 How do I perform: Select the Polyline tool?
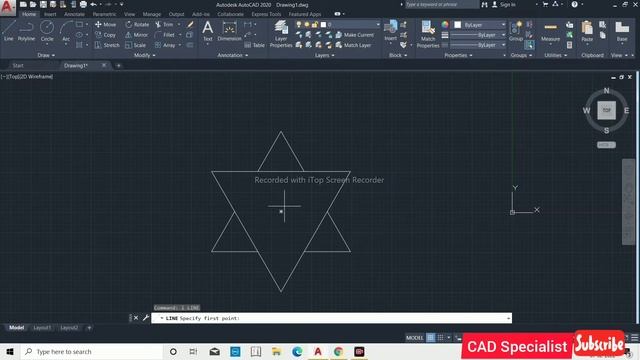26,31
